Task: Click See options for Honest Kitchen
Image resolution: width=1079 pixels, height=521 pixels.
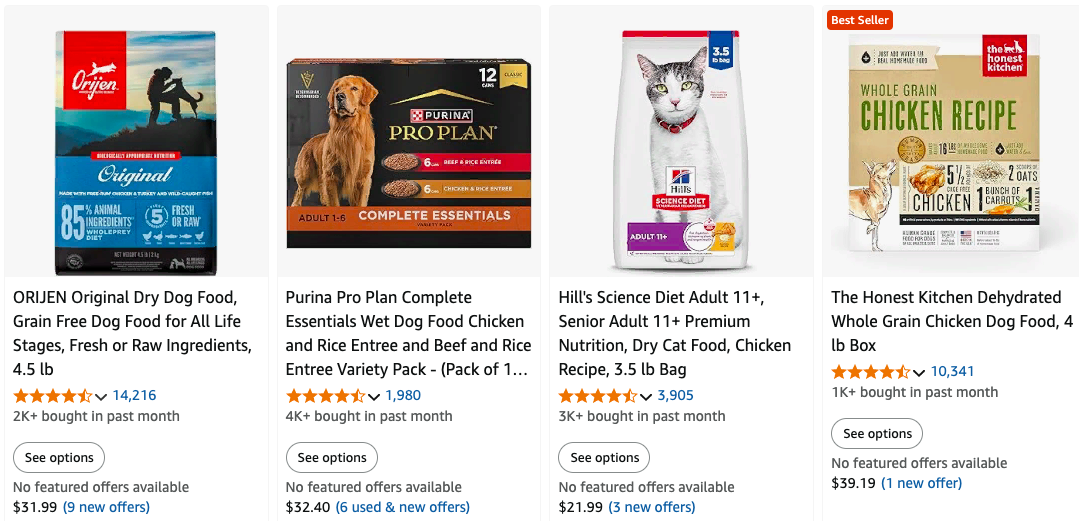Action: (x=877, y=434)
